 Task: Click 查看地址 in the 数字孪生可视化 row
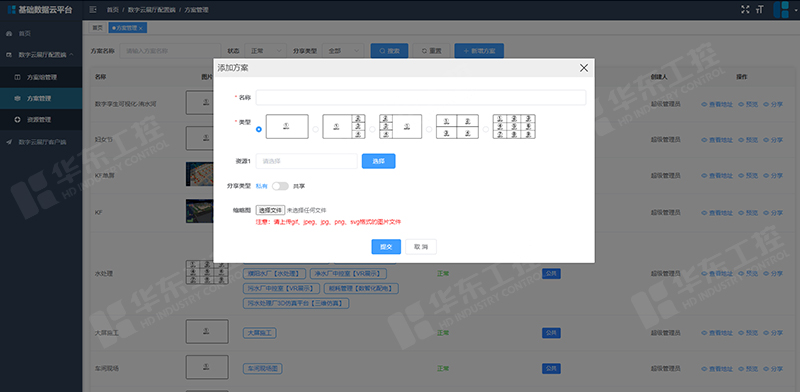coord(717,104)
